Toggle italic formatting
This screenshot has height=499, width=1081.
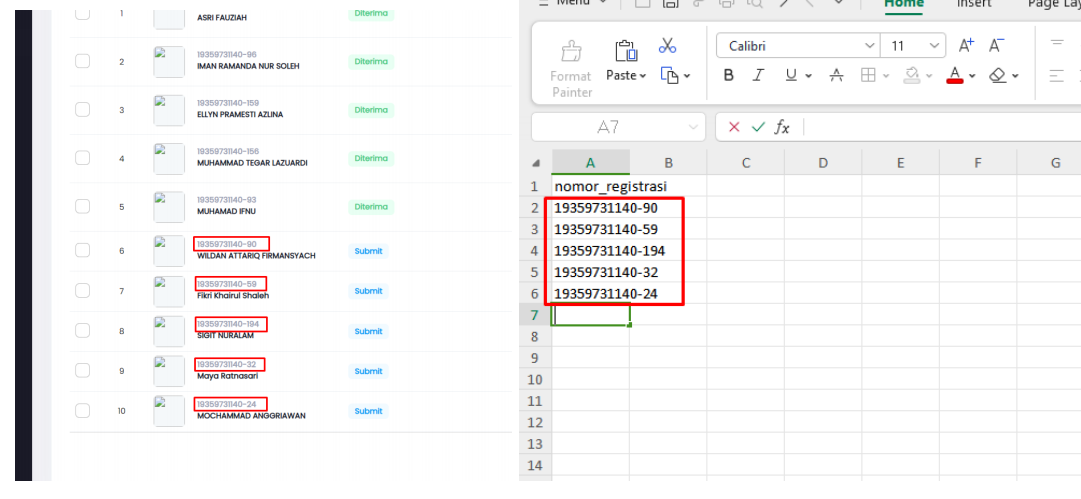760,75
